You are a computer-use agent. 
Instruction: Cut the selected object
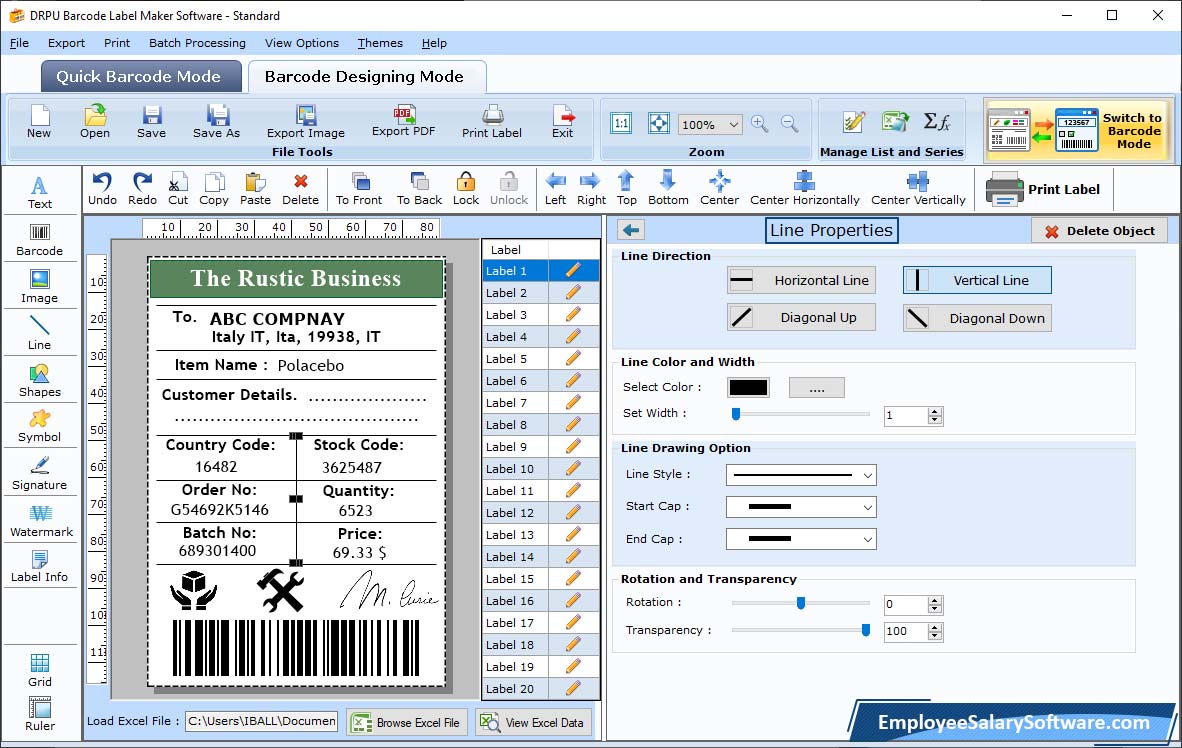coord(178,189)
